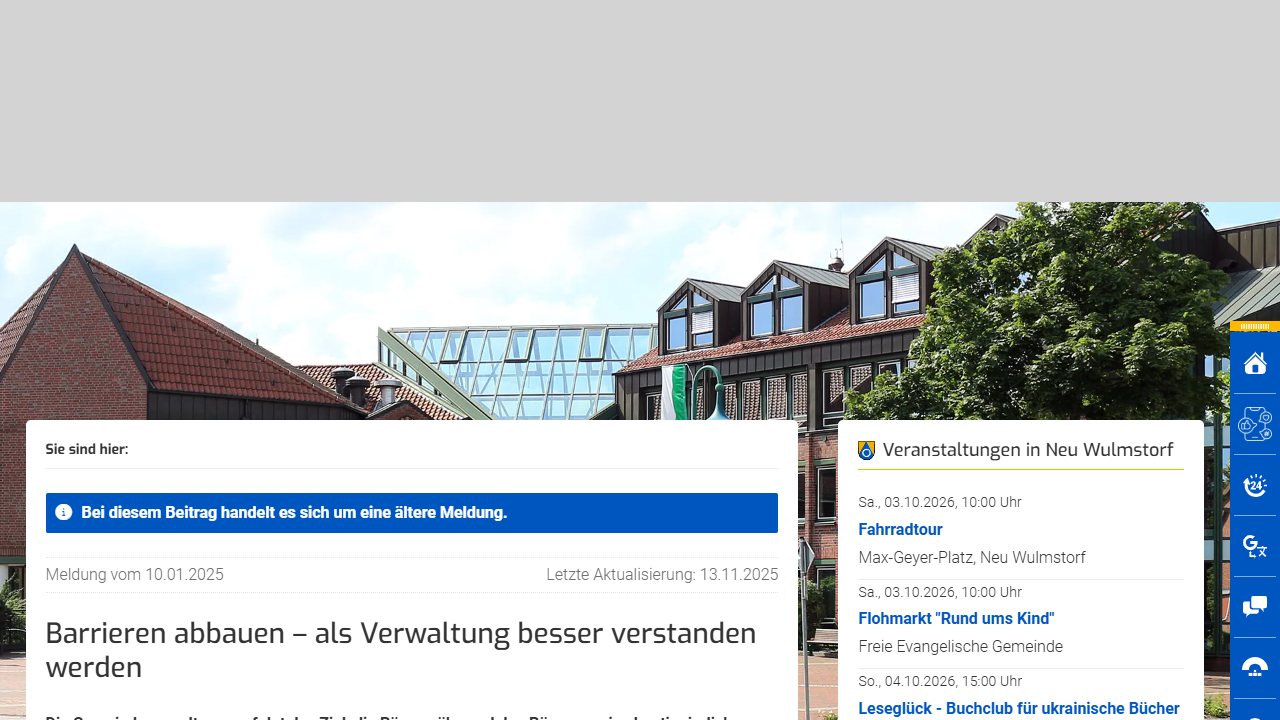Image resolution: width=1280 pixels, height=720 pixels.
Task: Open the chat bubbles icon in the sidebar
Action: 1255,607
